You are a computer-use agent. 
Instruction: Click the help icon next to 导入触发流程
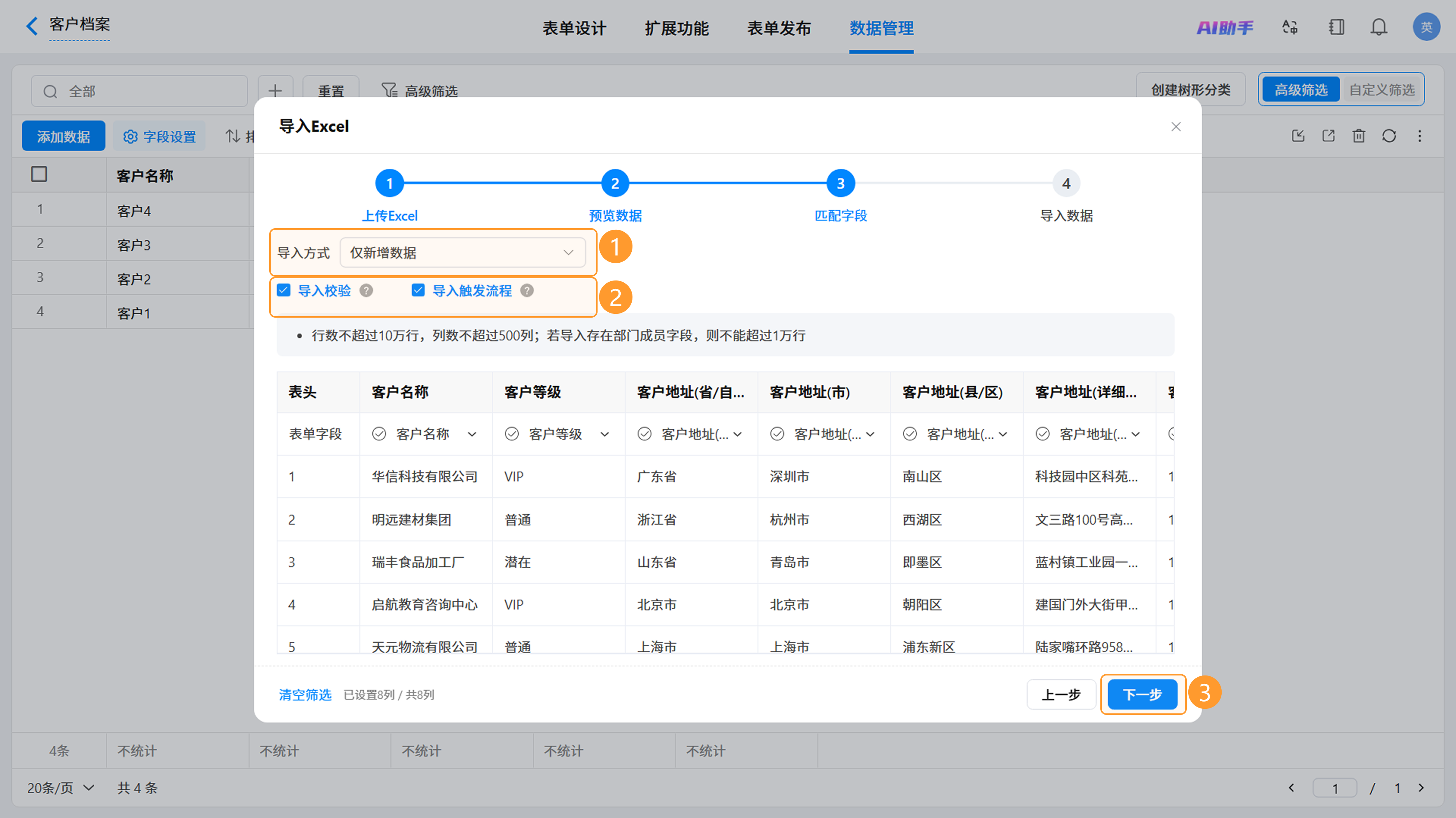[527, 290]
